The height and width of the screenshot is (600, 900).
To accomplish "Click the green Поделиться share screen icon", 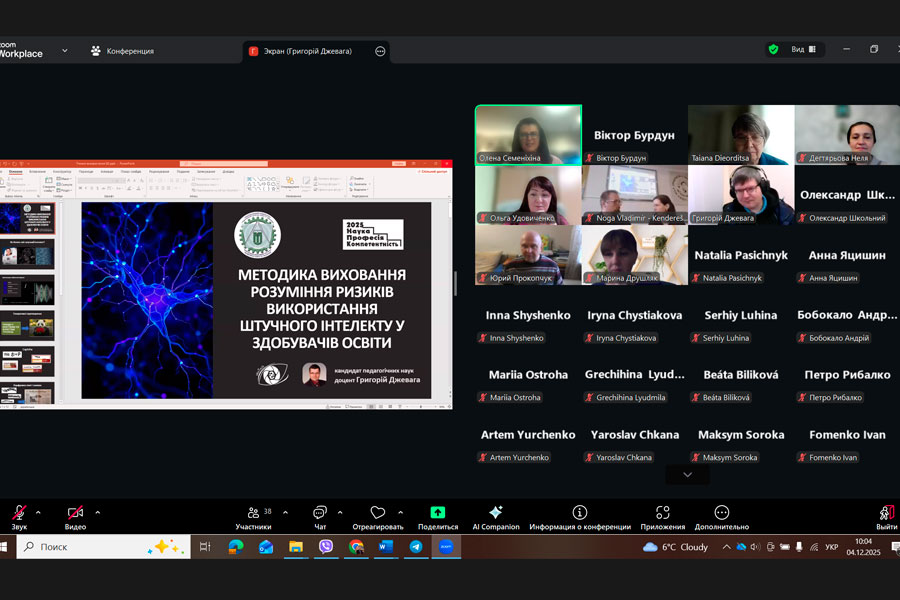I will [x=438, y=514].
